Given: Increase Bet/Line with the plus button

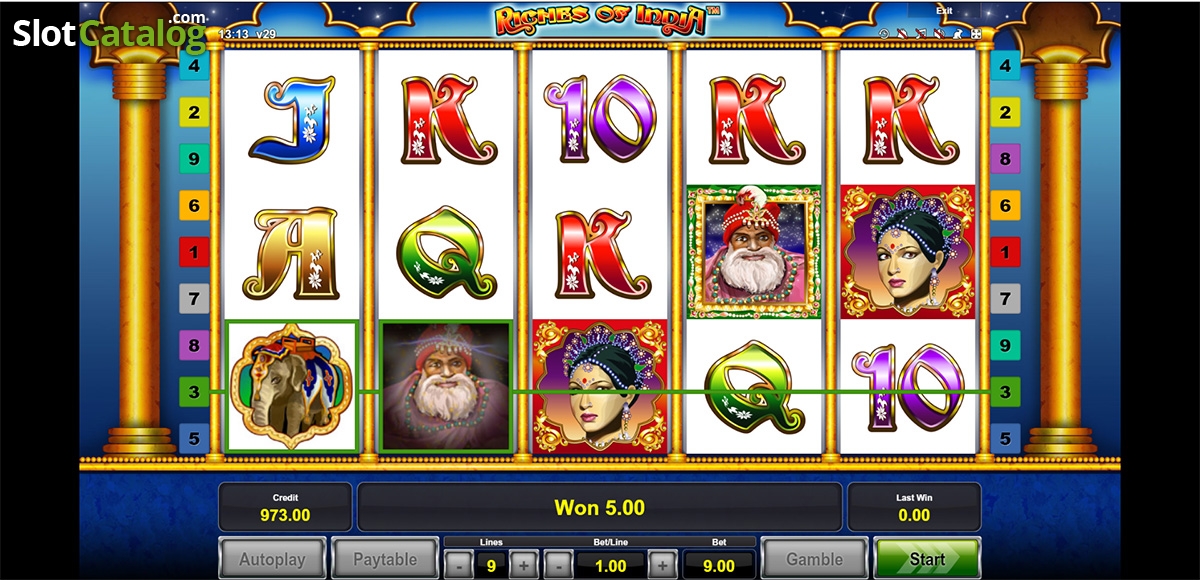Looking at the screenshot, I should click(662, 565).
